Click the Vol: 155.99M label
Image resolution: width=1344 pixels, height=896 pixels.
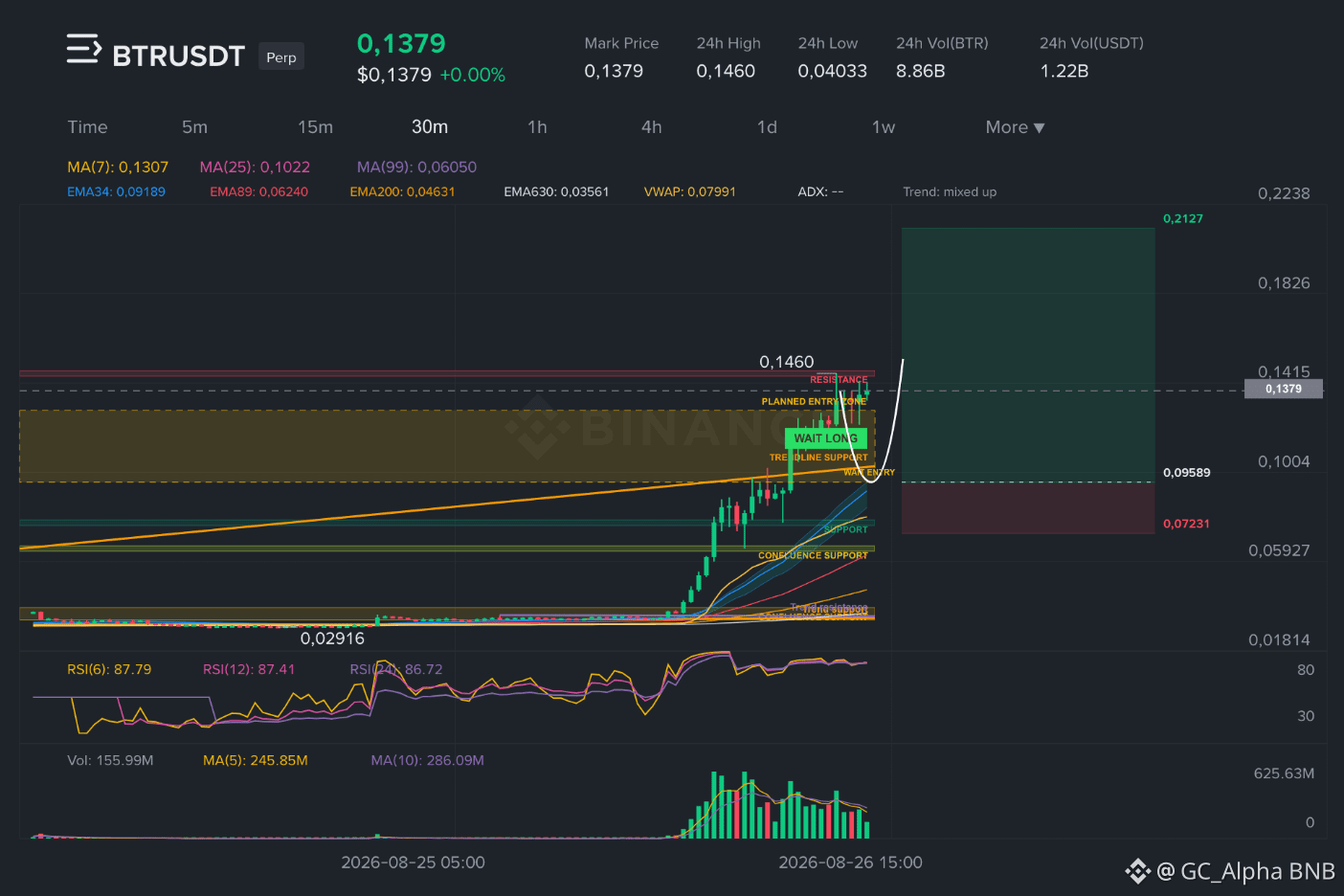click(x=110, y=760)
